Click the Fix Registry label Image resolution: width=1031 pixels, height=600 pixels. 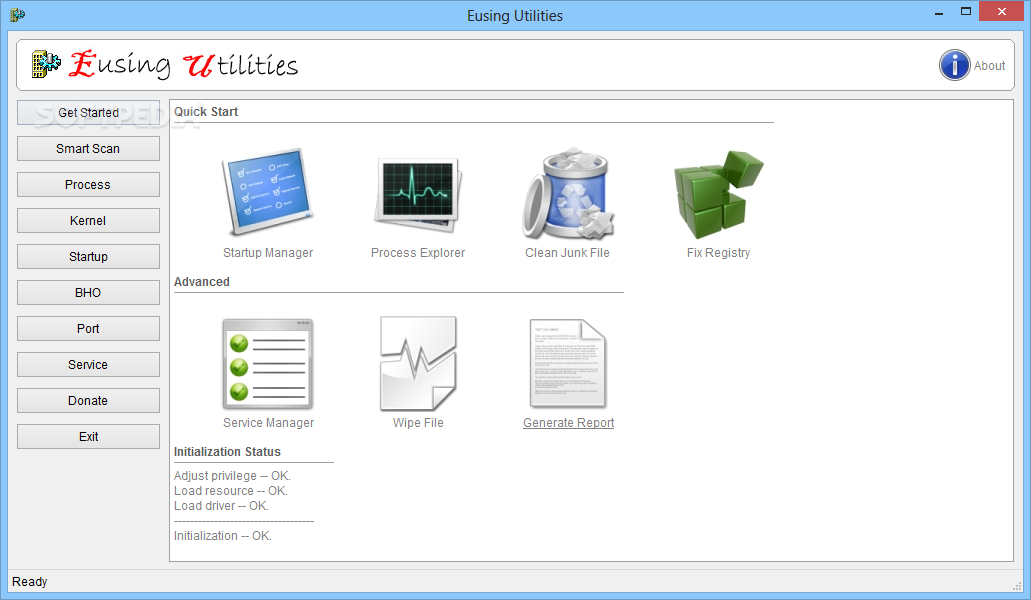point(718,252)
